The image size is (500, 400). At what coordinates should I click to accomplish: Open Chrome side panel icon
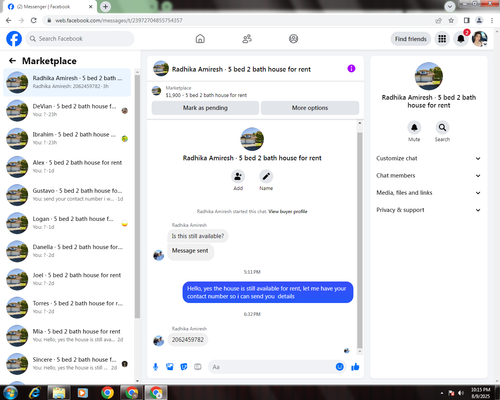[x=467, y=20]
